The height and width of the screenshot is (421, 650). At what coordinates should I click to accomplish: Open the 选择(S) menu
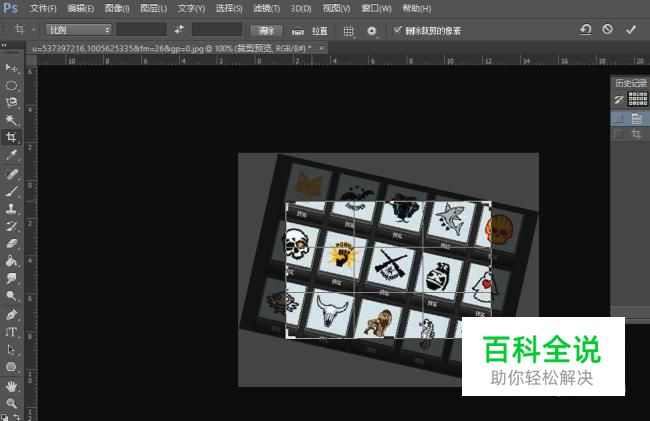(229, 9)
